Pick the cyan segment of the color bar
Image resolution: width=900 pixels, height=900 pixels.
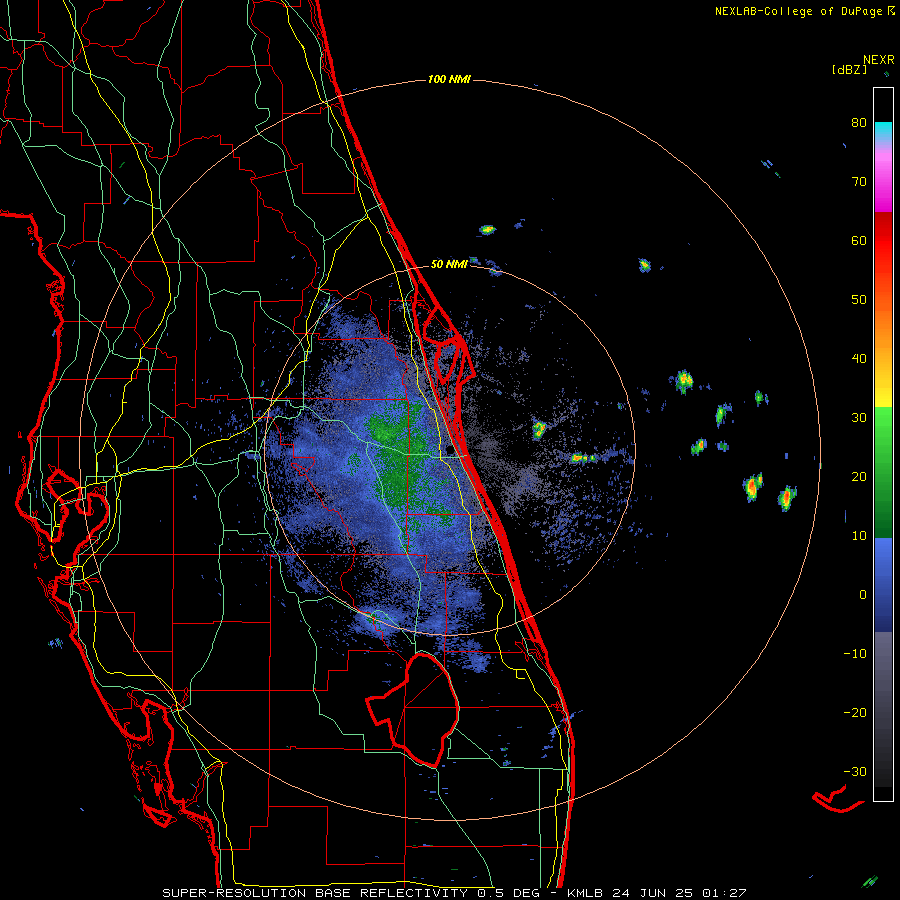click(x=883, y=131)
